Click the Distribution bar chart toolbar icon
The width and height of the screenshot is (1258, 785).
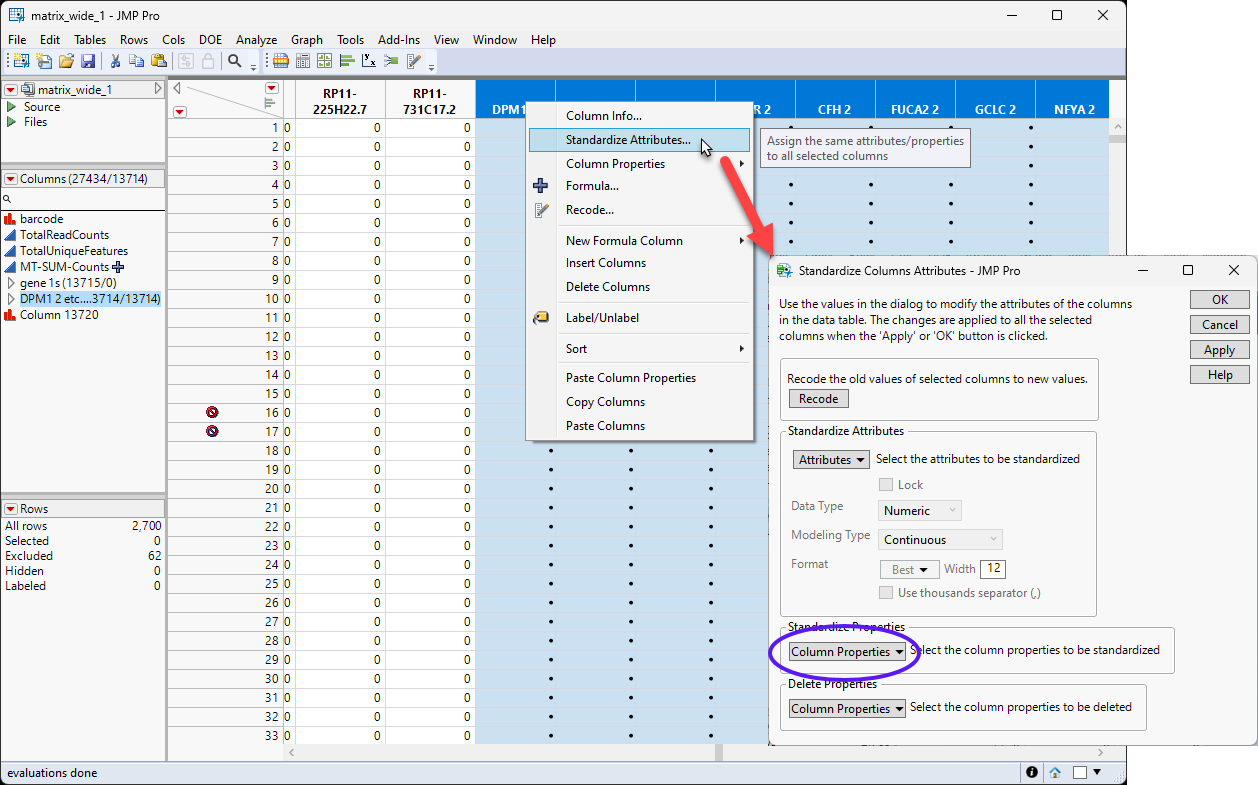click(x=347, y=61)
